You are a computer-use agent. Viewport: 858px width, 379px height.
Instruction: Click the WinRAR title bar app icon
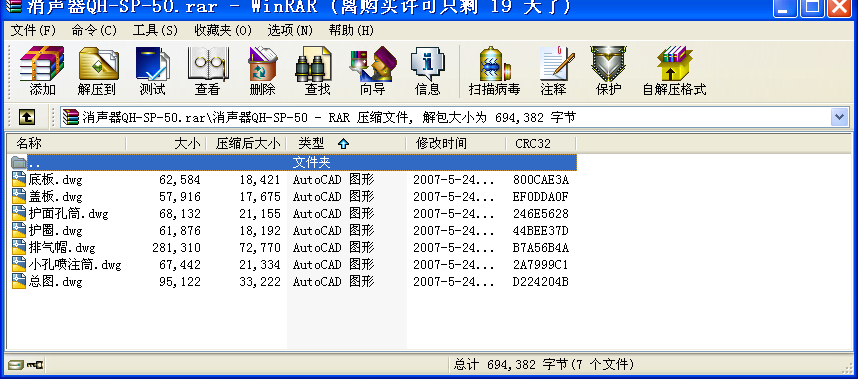[14, 7]
